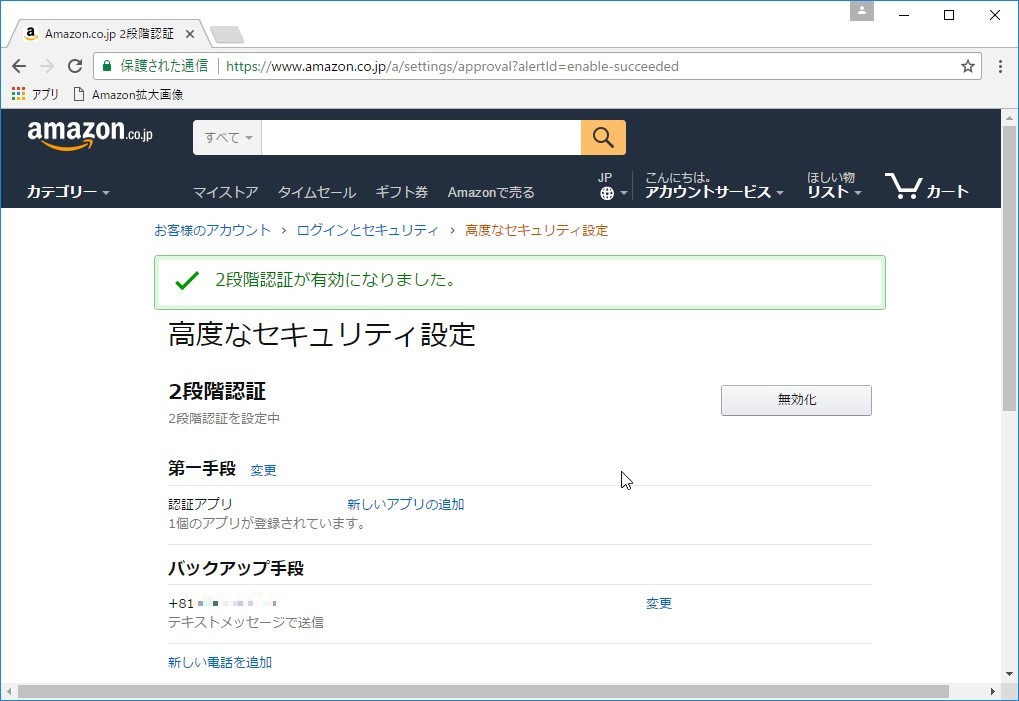
Task: Click the amazon.co.jp logo
Action: coord(88,134)
